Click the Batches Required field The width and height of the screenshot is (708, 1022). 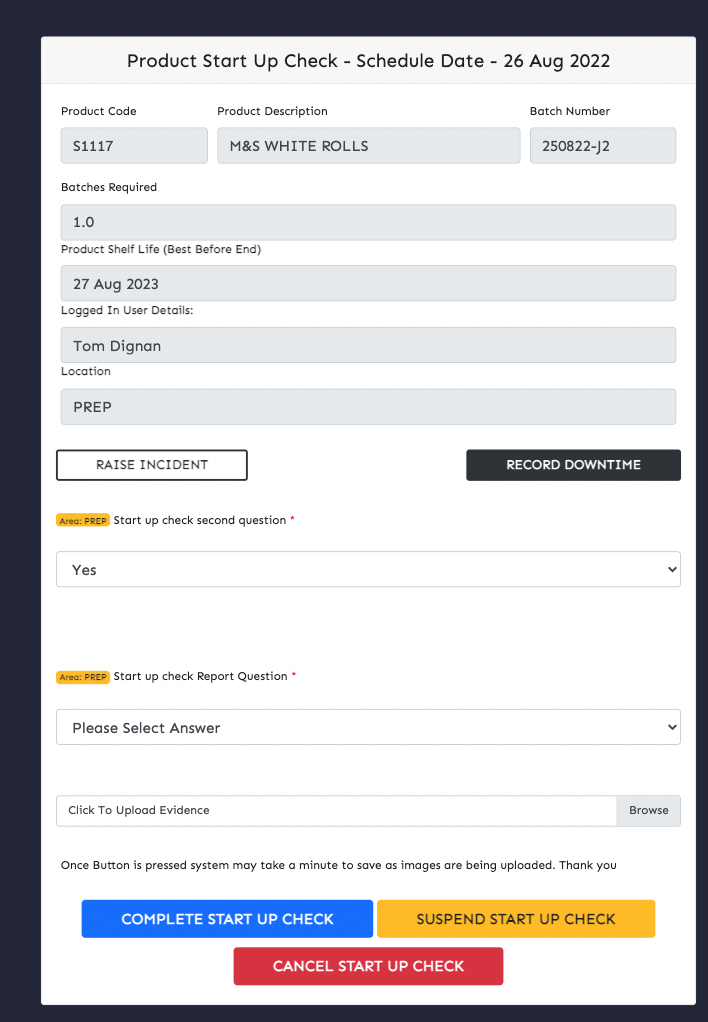point(368,222)
